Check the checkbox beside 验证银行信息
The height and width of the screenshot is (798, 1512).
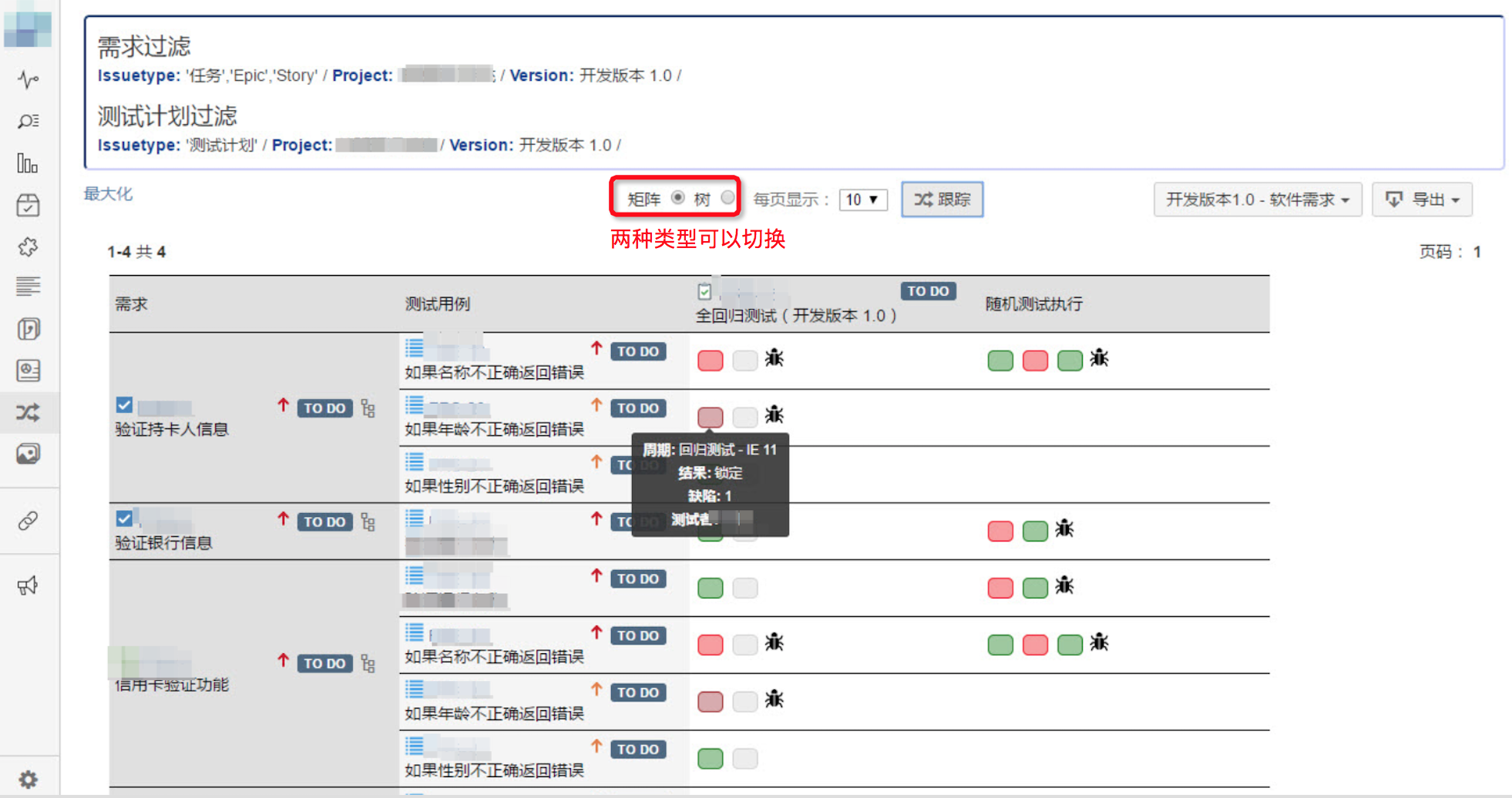coord(125,518)
